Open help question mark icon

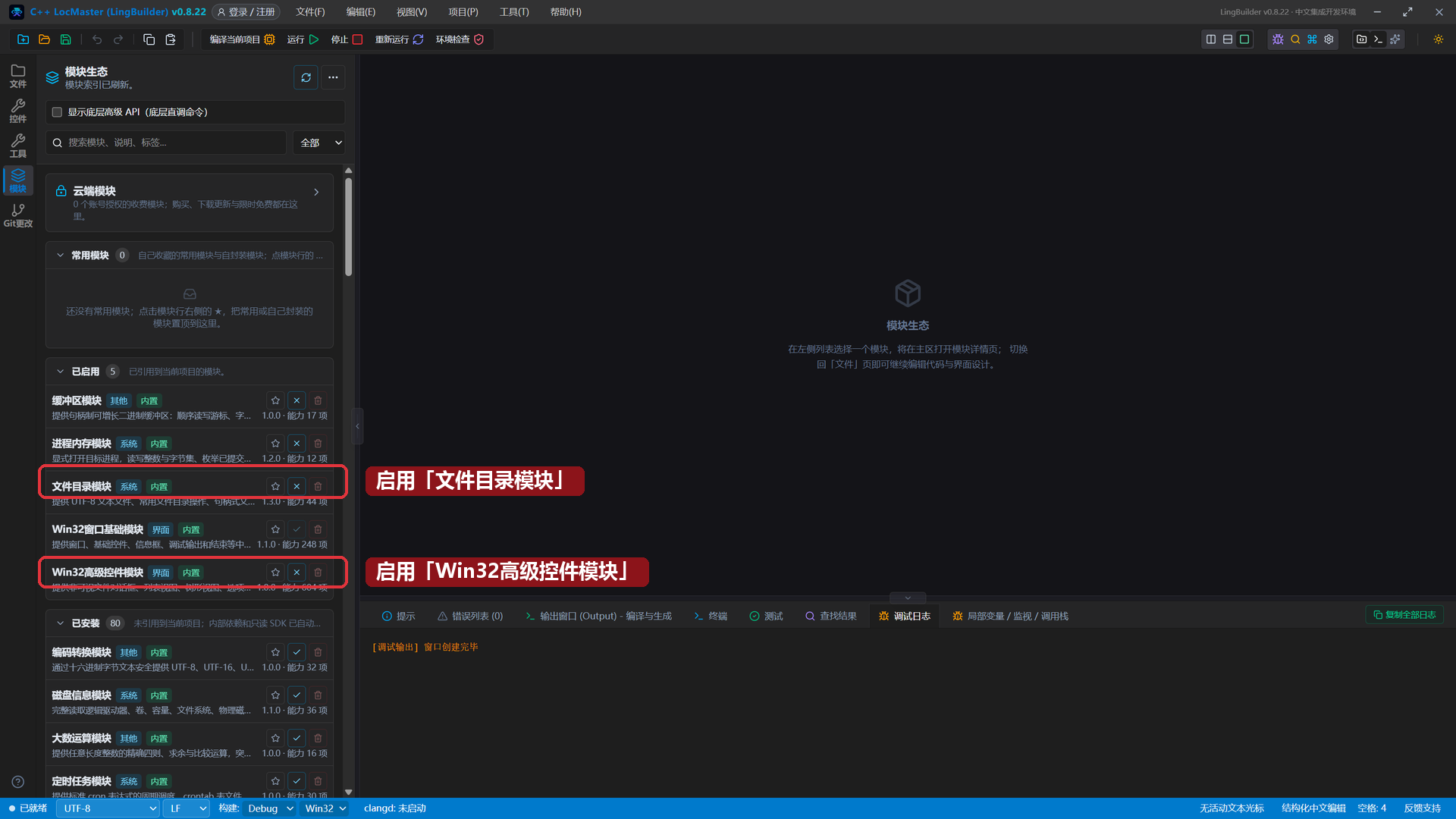[x=17, y=782]
